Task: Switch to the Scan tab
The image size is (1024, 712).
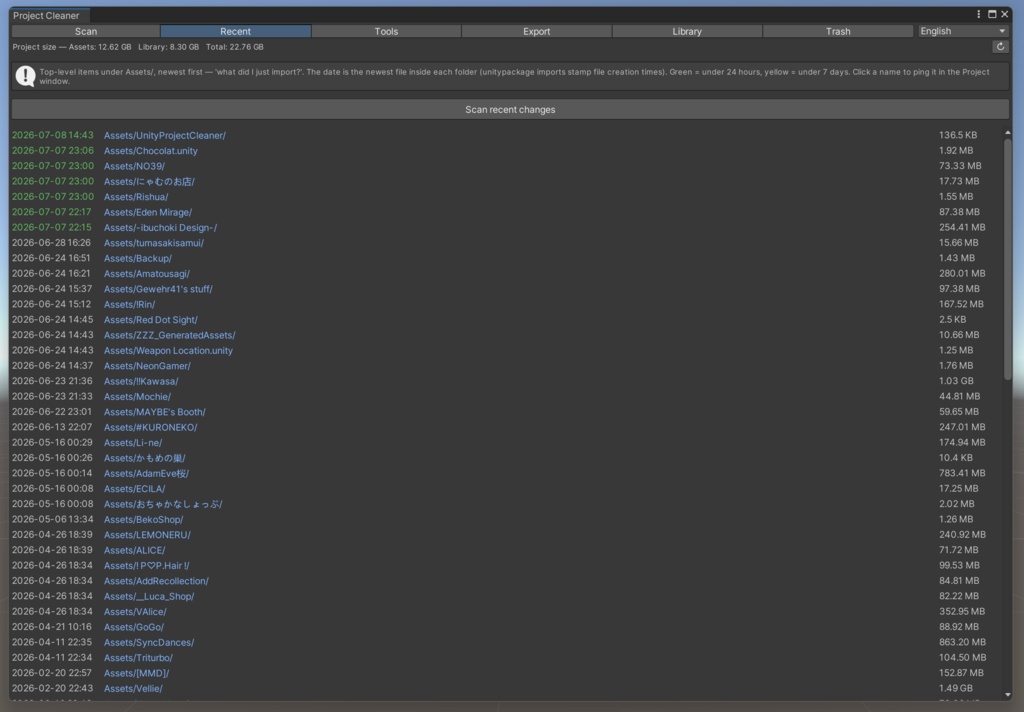Action: click(86, 31)
